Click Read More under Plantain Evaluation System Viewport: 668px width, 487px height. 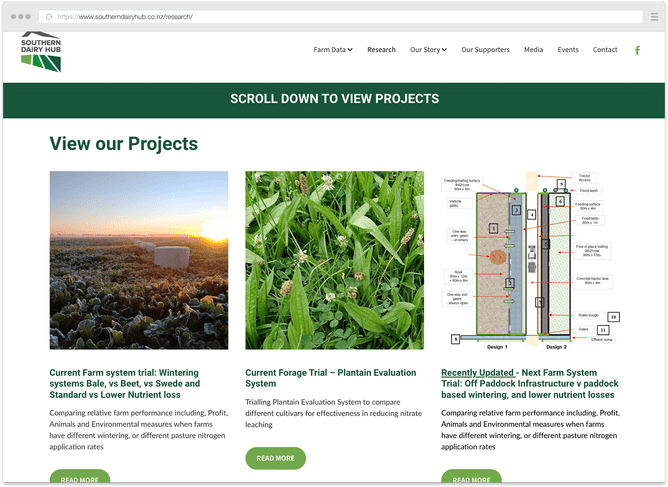pos(275,458)
